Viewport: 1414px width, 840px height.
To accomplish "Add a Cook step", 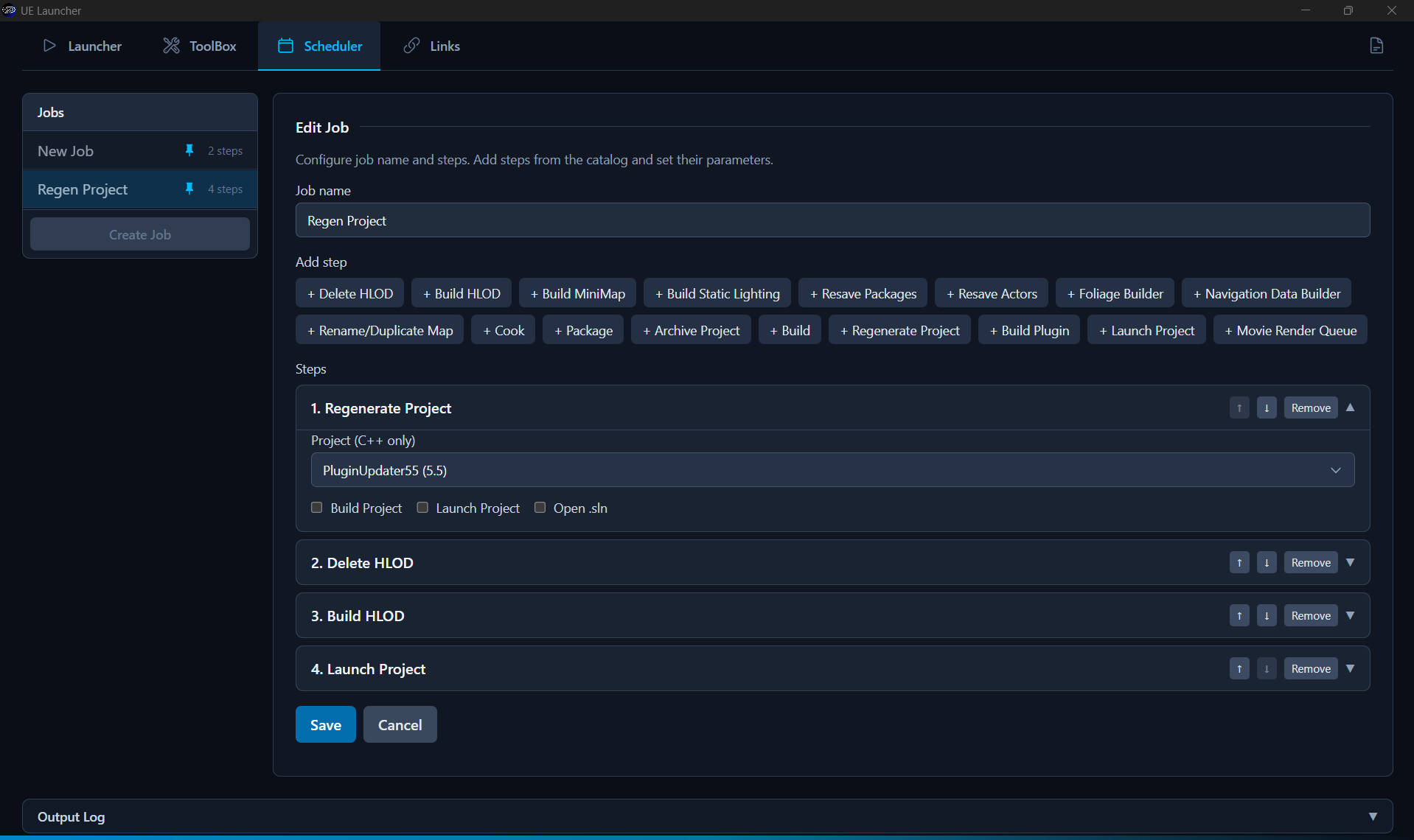I will coord(504,330).
